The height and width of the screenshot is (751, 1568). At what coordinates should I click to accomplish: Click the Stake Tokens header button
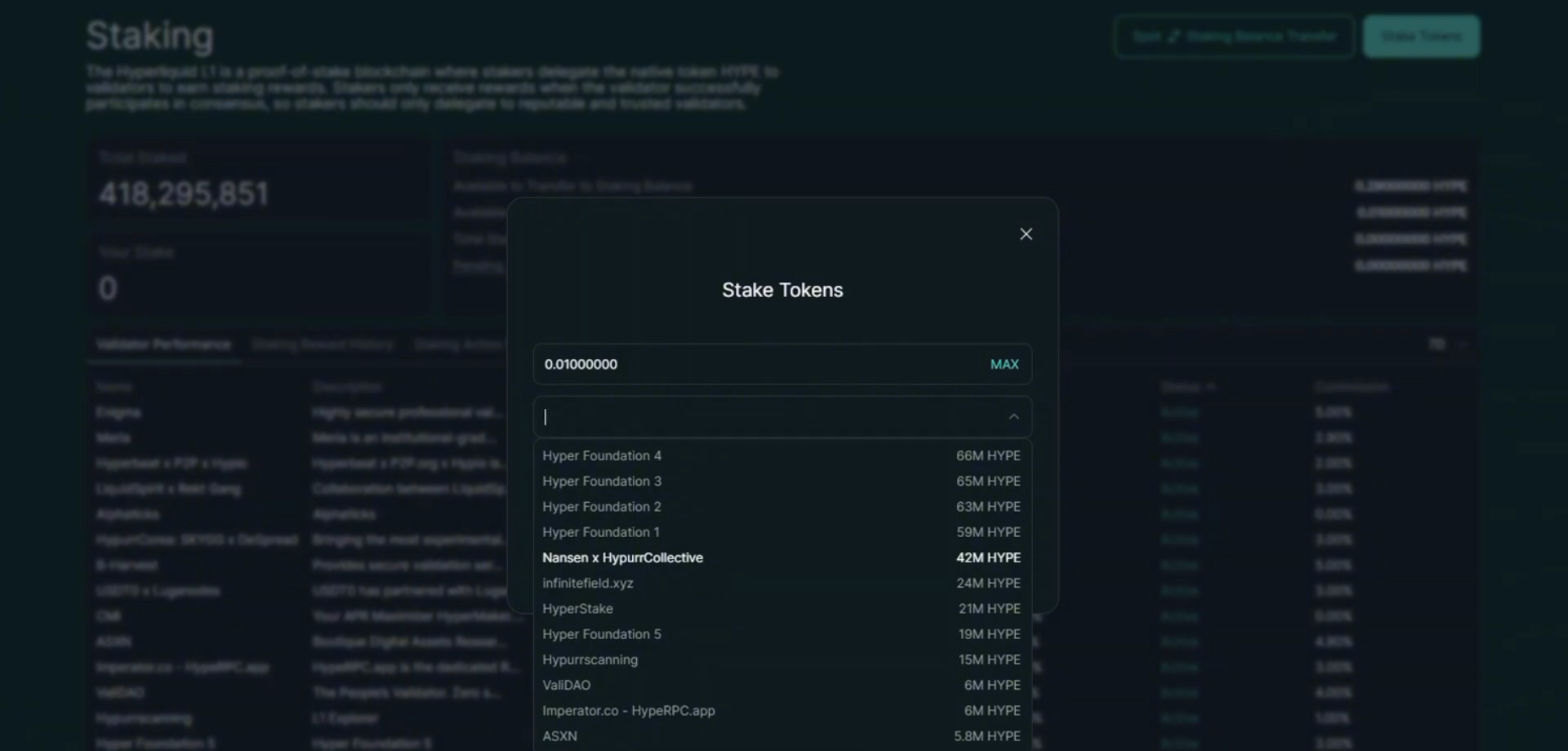[x=1421, y=37]
